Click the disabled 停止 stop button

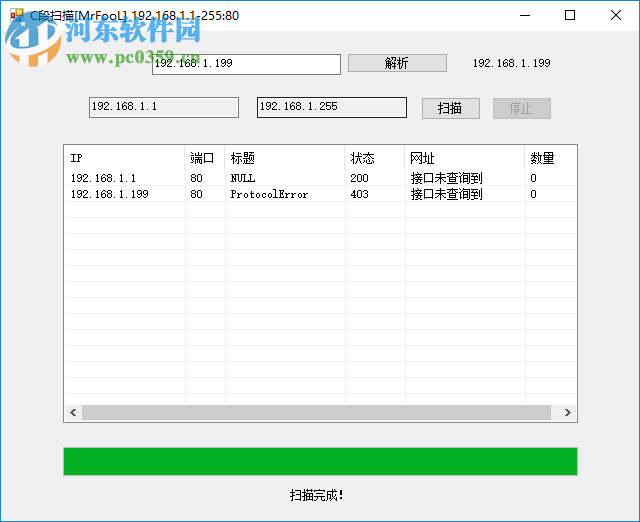pyautogui.click(x=522, y=108)
